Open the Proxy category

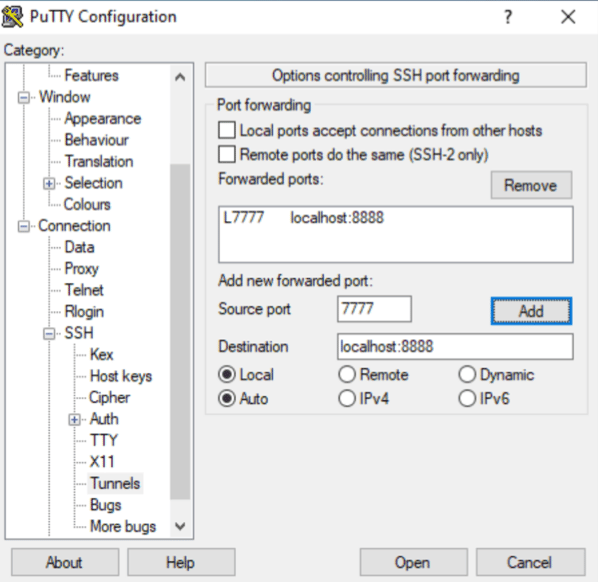tap(82, 269)
